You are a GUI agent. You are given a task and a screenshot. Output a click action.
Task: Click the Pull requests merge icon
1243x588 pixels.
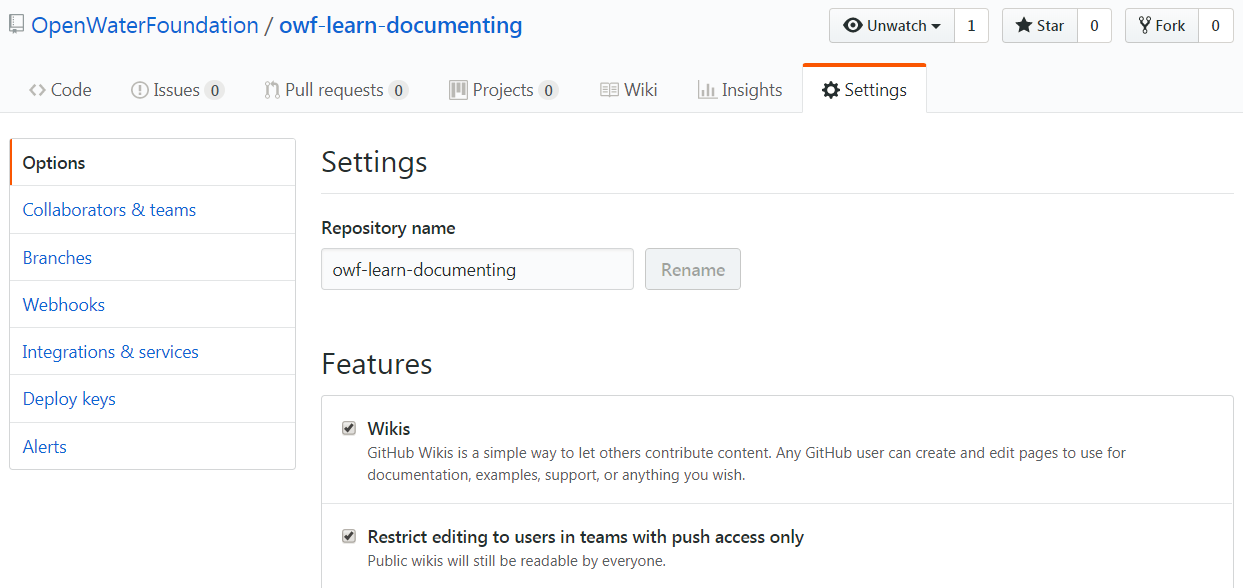click(x=272, y=90)
